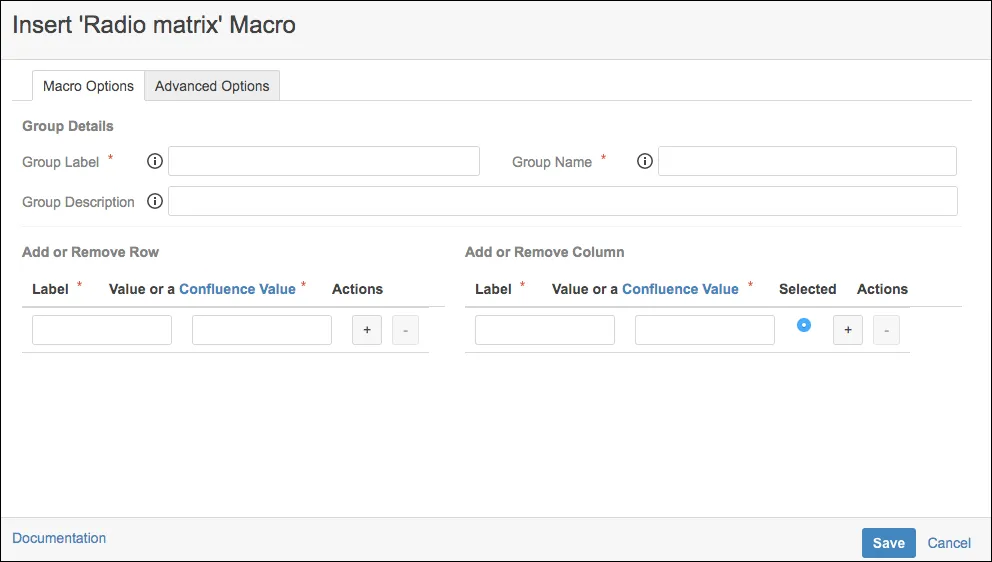Click the Group Label input field
This screenshot has height=562, width=992.
coord(324,161)
